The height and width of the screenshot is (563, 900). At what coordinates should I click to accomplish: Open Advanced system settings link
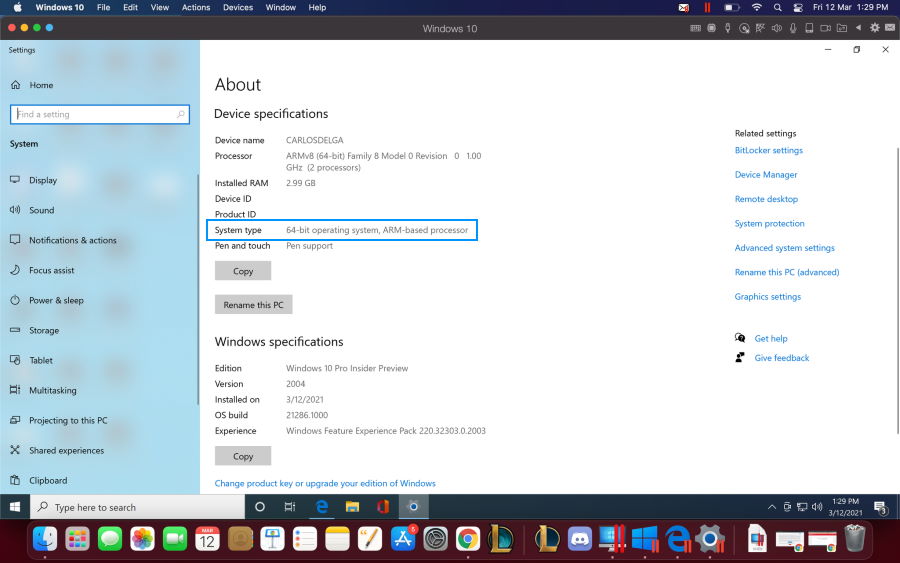click(785, 248)
